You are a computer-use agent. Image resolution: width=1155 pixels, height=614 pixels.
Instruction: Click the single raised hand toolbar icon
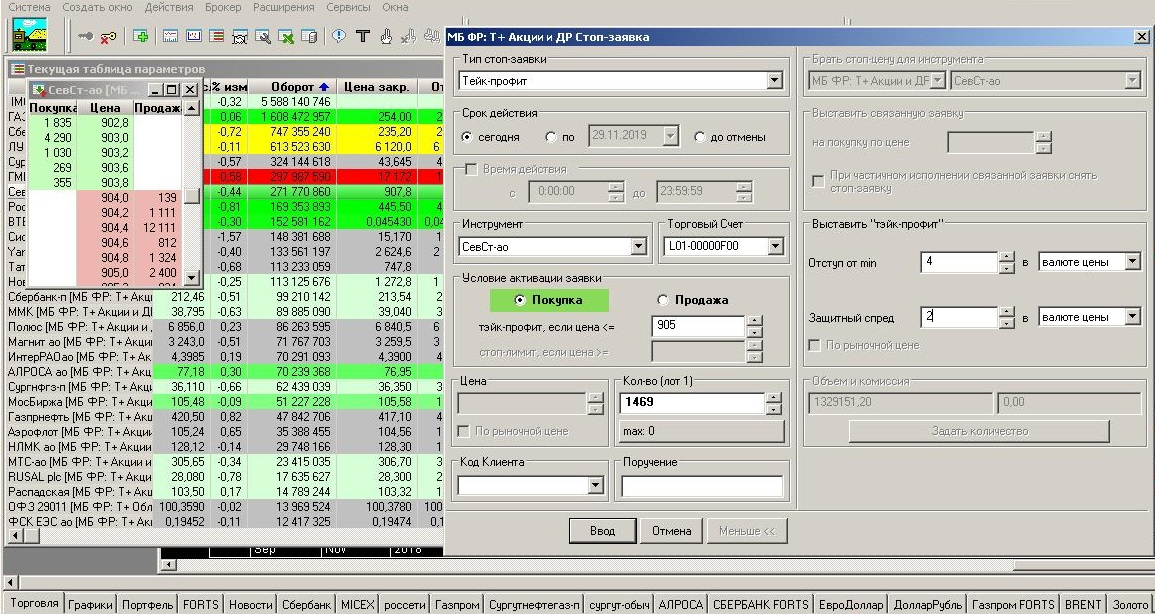pyautogui.click(x=386, y=36)
